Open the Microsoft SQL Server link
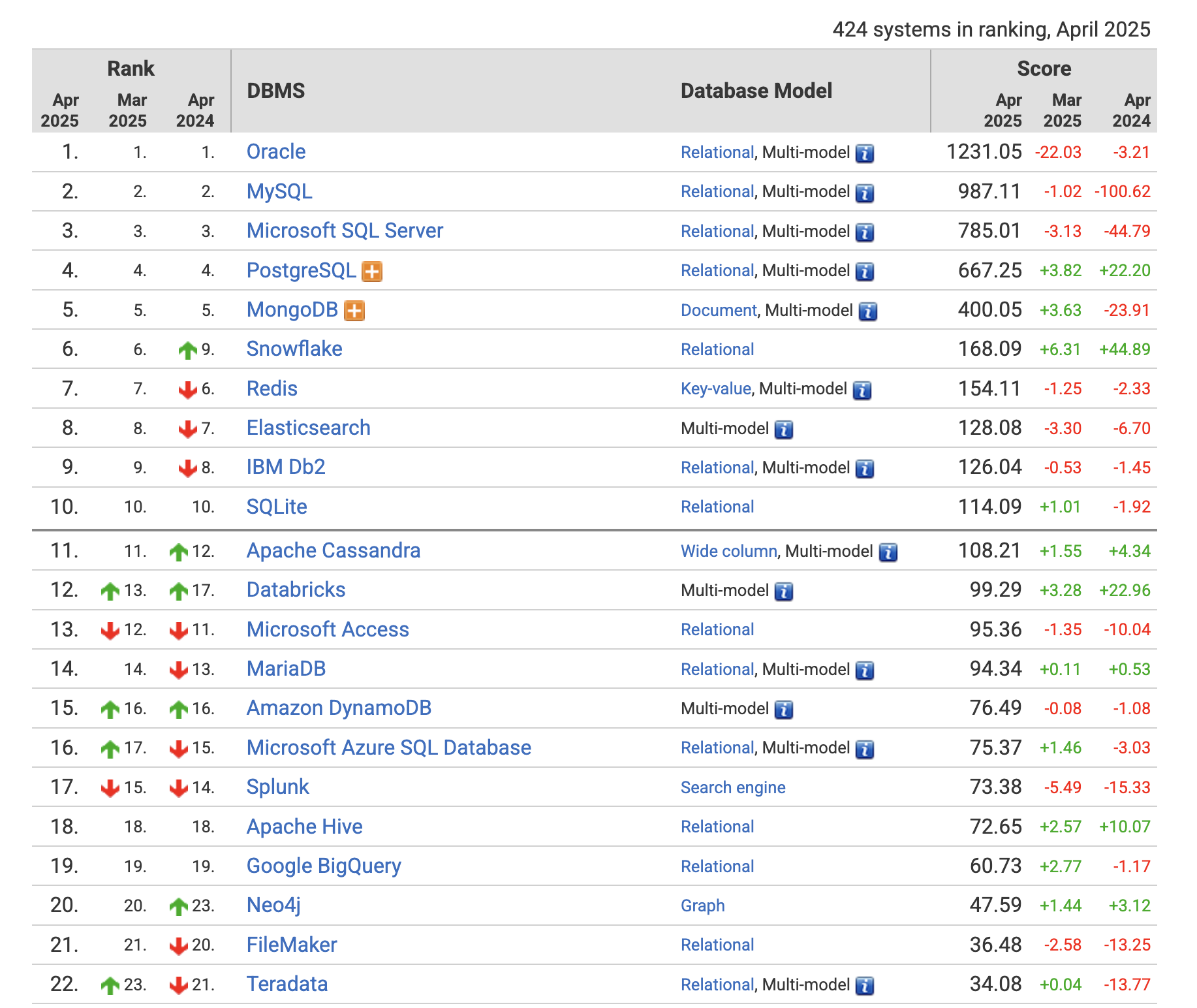The image size is (1197, 1008). pyautogui.click(x=345, y=230)
